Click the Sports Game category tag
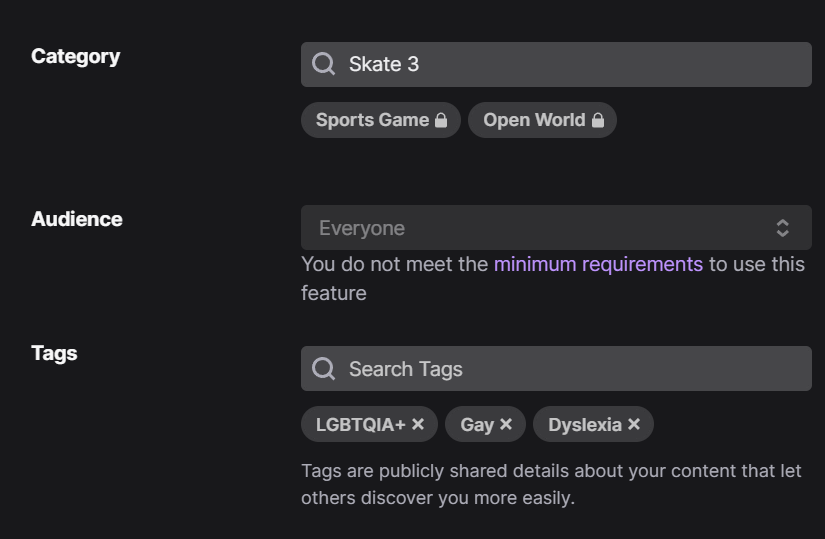 coord(381,120)
